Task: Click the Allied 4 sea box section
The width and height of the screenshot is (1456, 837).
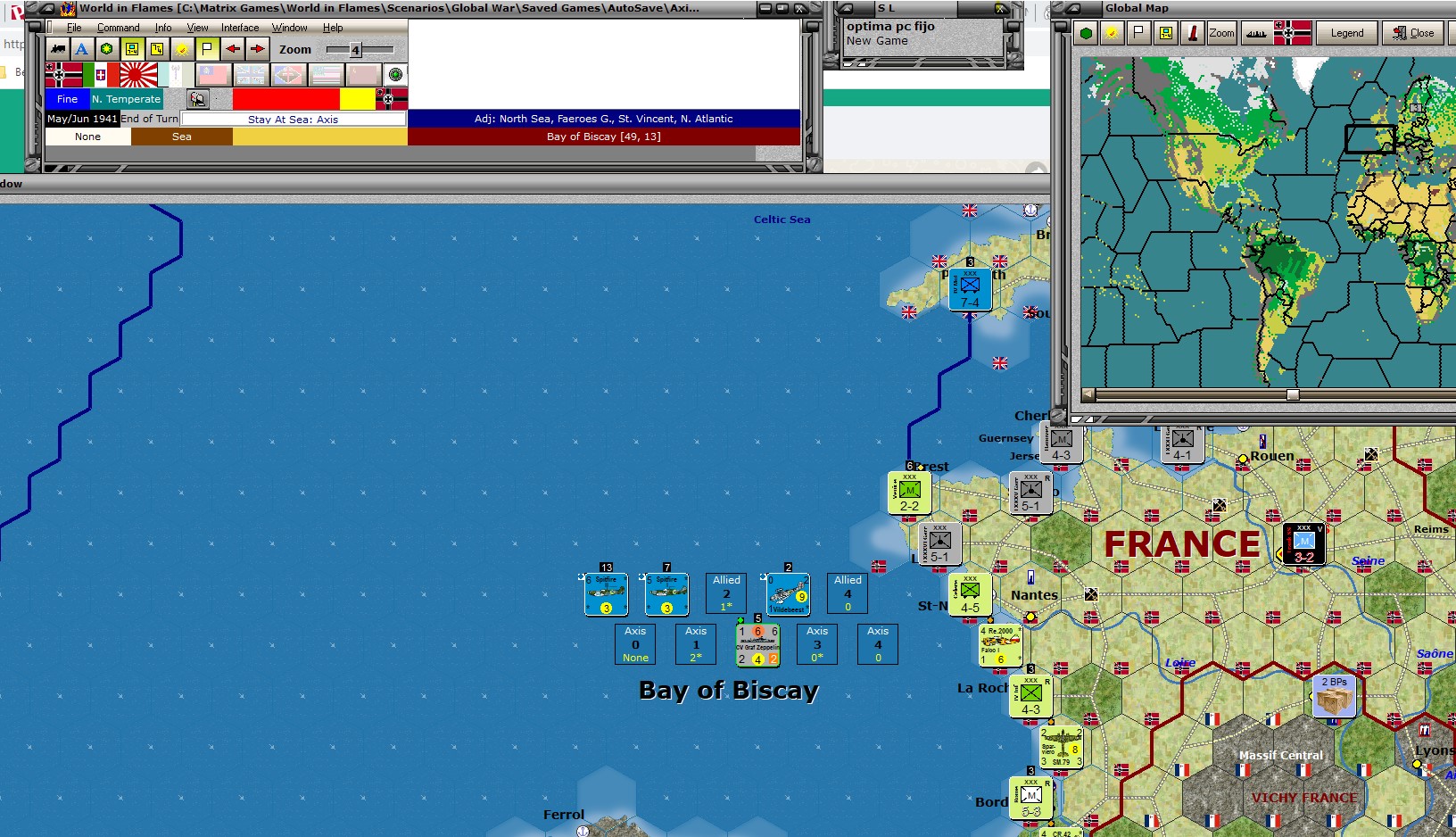Action: pos(848,593)
